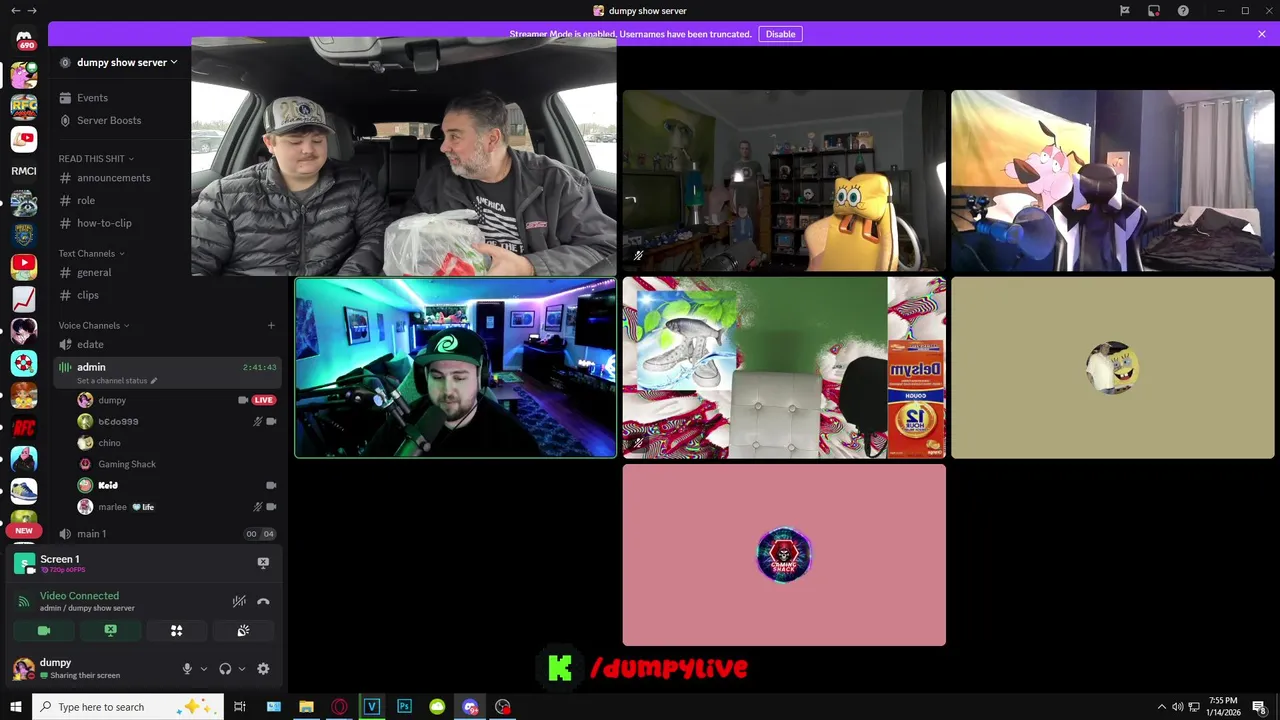Open activities launcher button
Viewport: 1280px width, 720px height.
point(176,631)
